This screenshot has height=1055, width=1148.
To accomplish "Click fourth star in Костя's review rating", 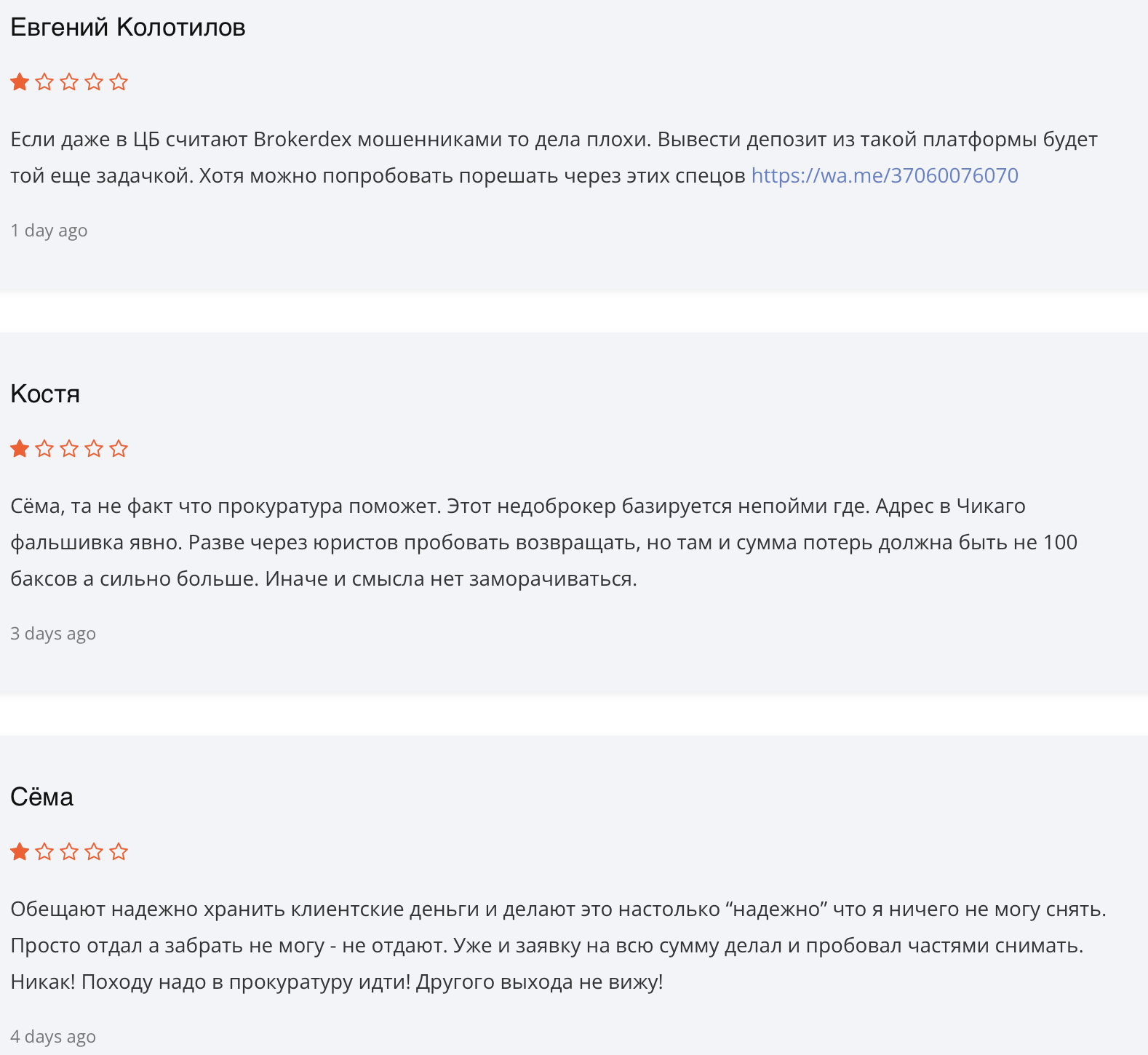I will pyautogui.click(x=94, y=448).
